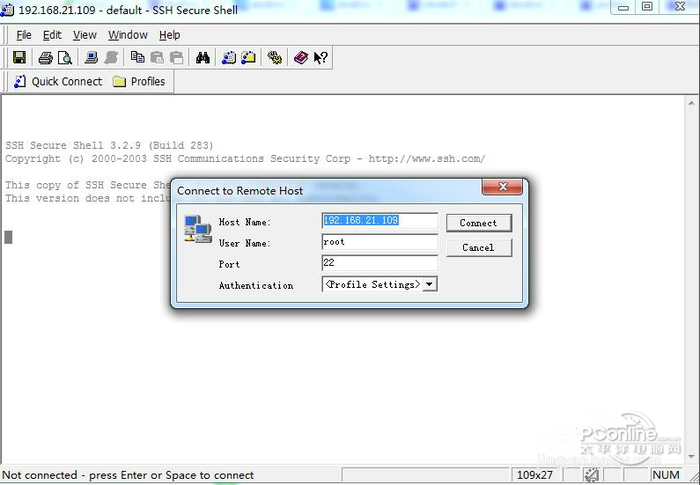
Task: Open the Profiles folder button
Action: coord(139,82)
